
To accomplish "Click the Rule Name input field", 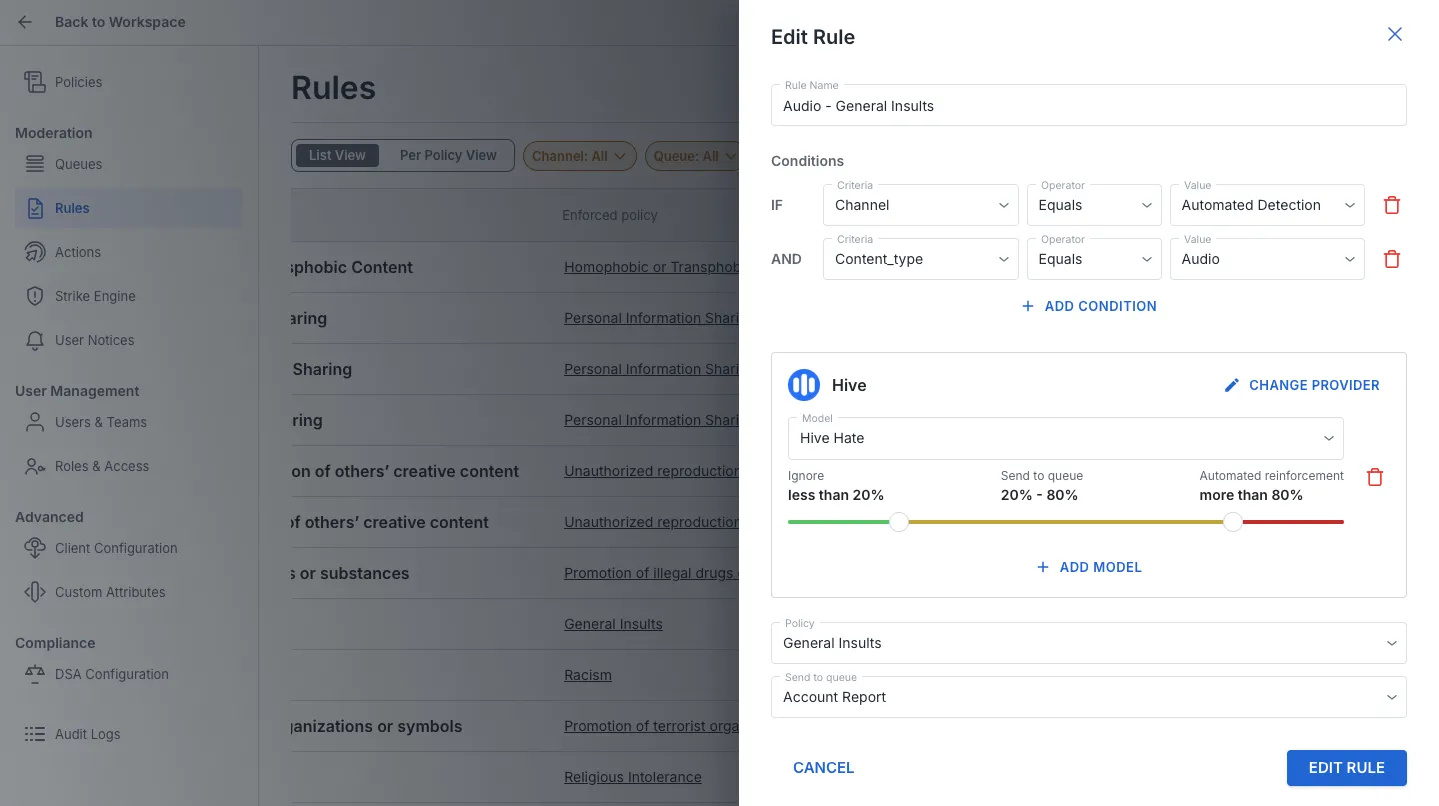I will 1089,105.
